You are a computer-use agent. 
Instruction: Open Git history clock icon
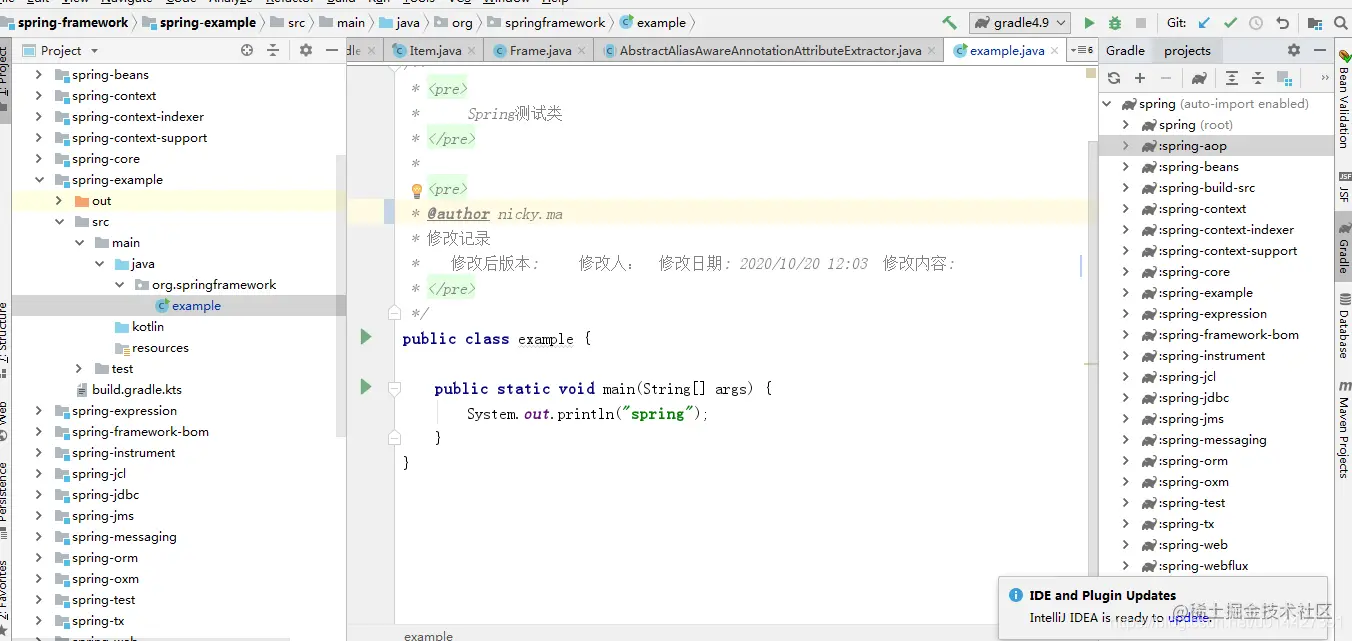[1256, 23]
